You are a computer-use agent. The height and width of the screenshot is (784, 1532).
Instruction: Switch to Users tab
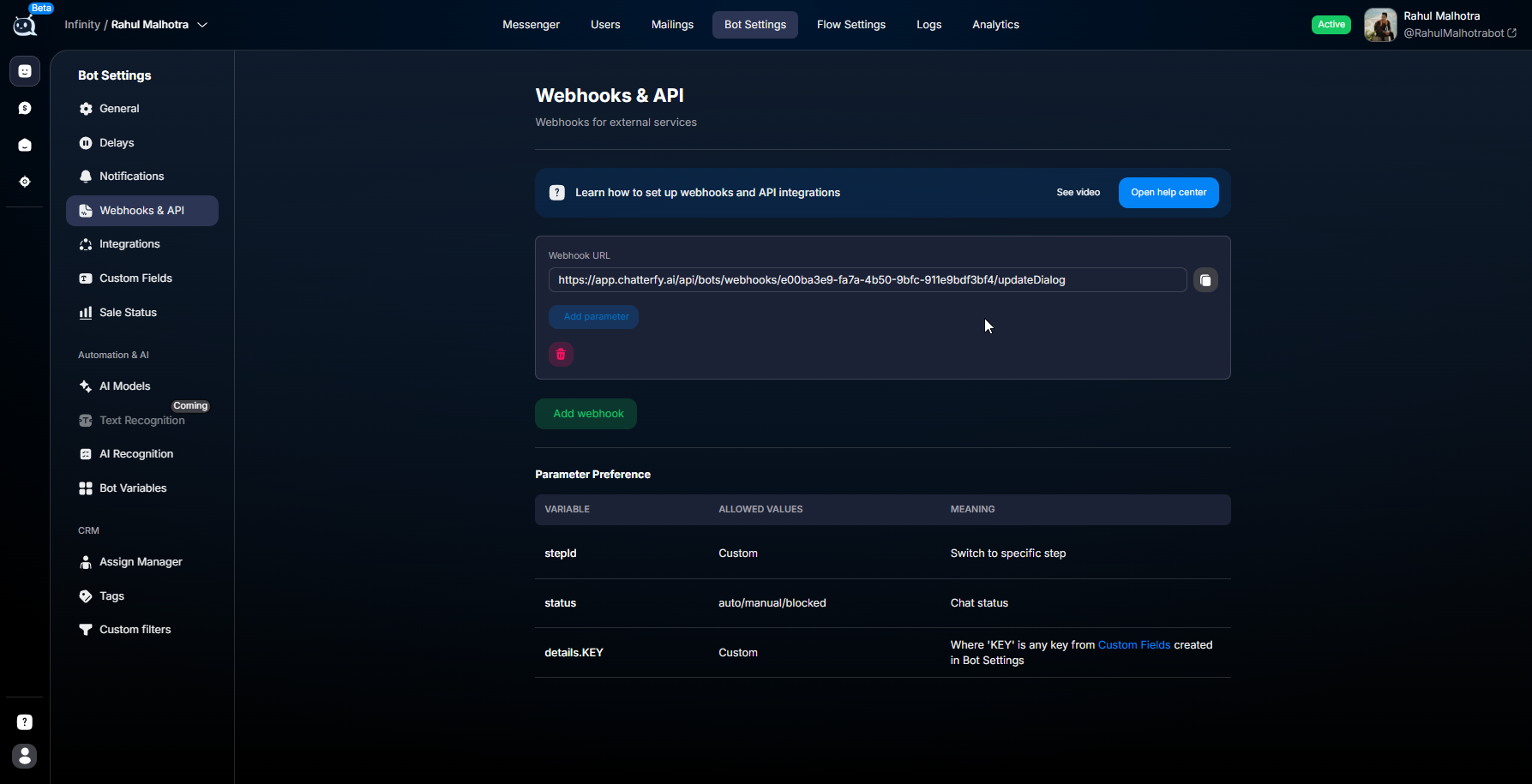(605, 25)
